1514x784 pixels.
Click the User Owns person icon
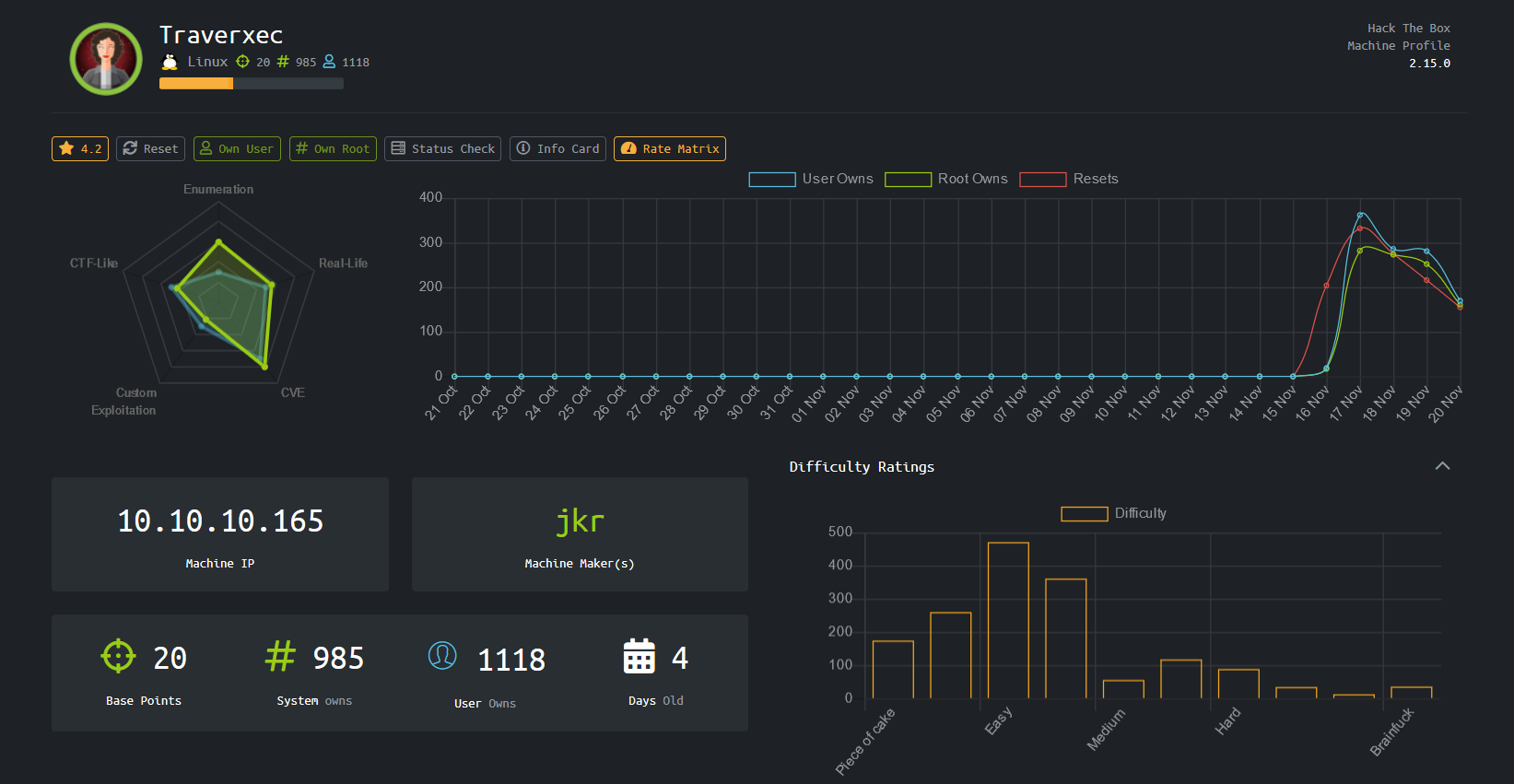pyautogui.click(x=442, y=656)
